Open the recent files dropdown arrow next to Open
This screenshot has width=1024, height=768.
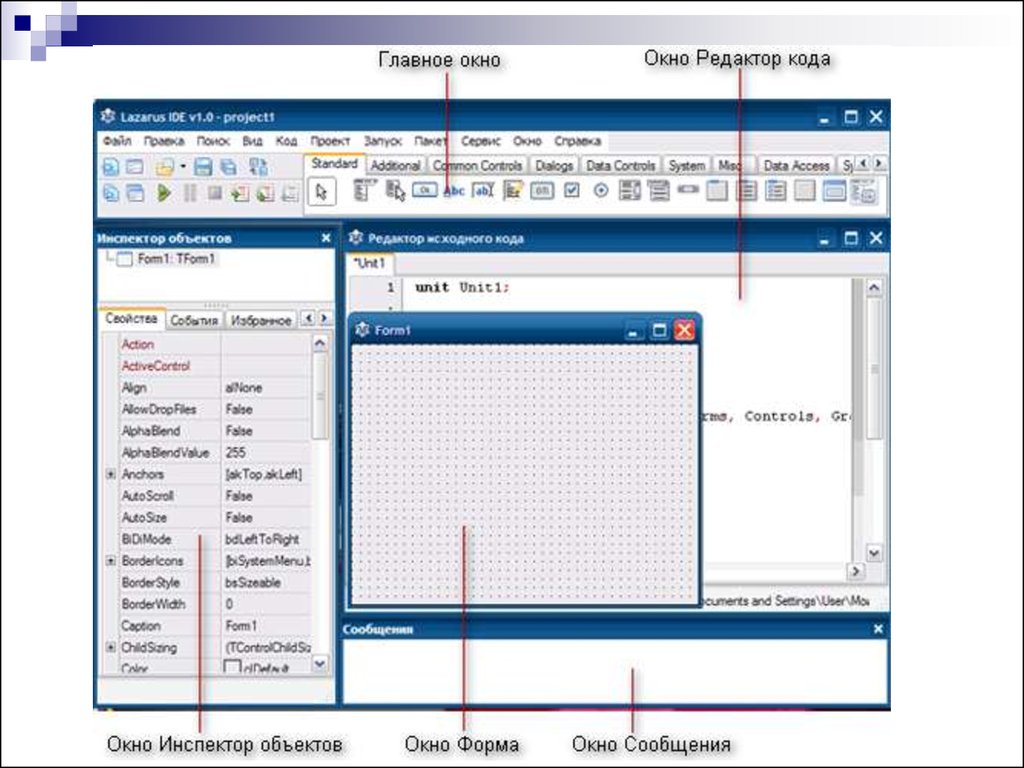[x=183, y=167]
